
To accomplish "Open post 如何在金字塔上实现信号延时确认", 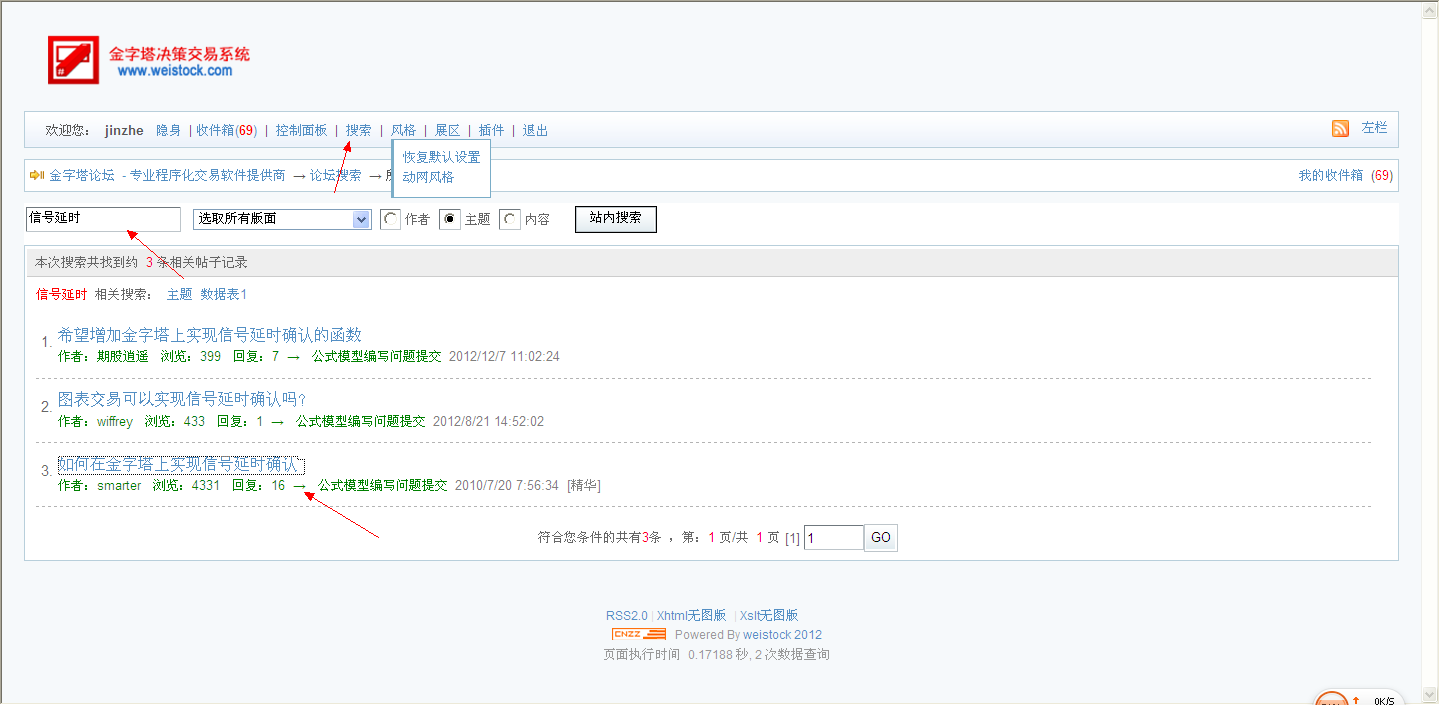I will 178,464.
